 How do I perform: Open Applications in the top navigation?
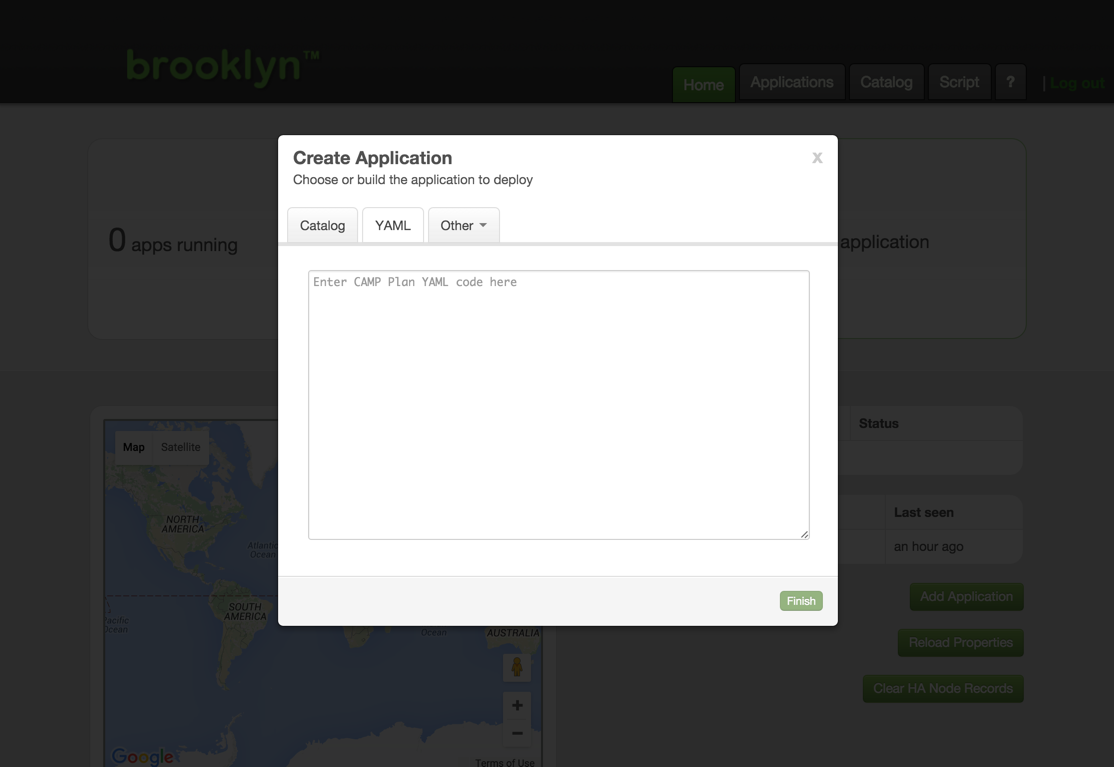click(791, 83)
